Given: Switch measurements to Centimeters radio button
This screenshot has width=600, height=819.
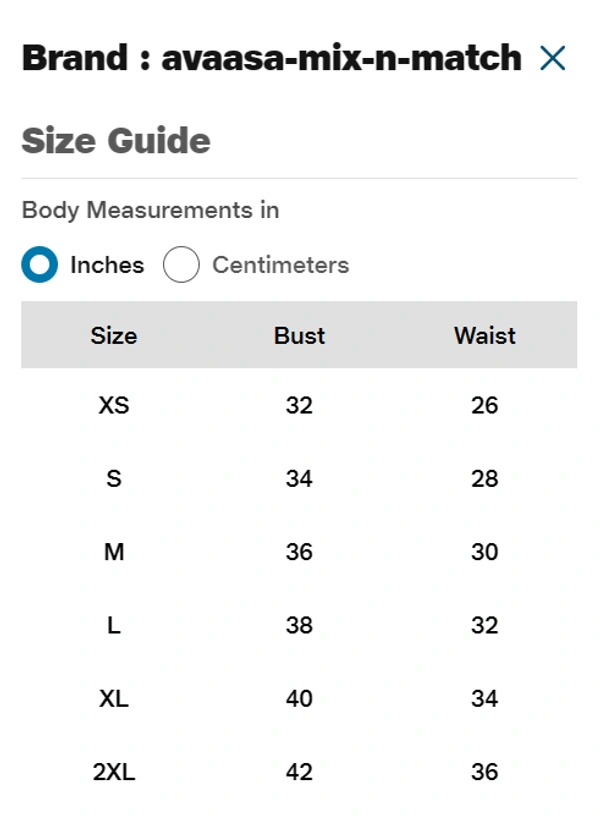Looking at the screenshot, I should [x=181, y=265].
